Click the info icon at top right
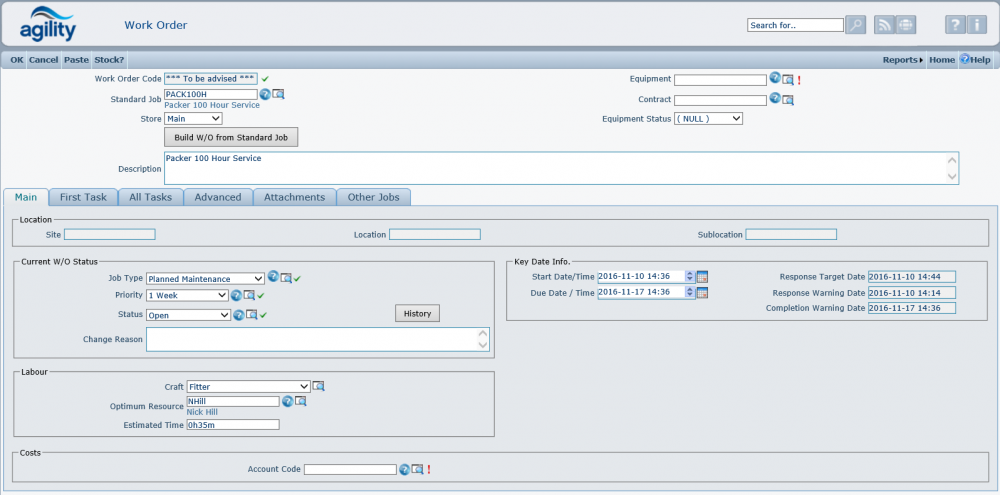Image resolution: width=1000 pixels, height=495 pixels. 977,25
